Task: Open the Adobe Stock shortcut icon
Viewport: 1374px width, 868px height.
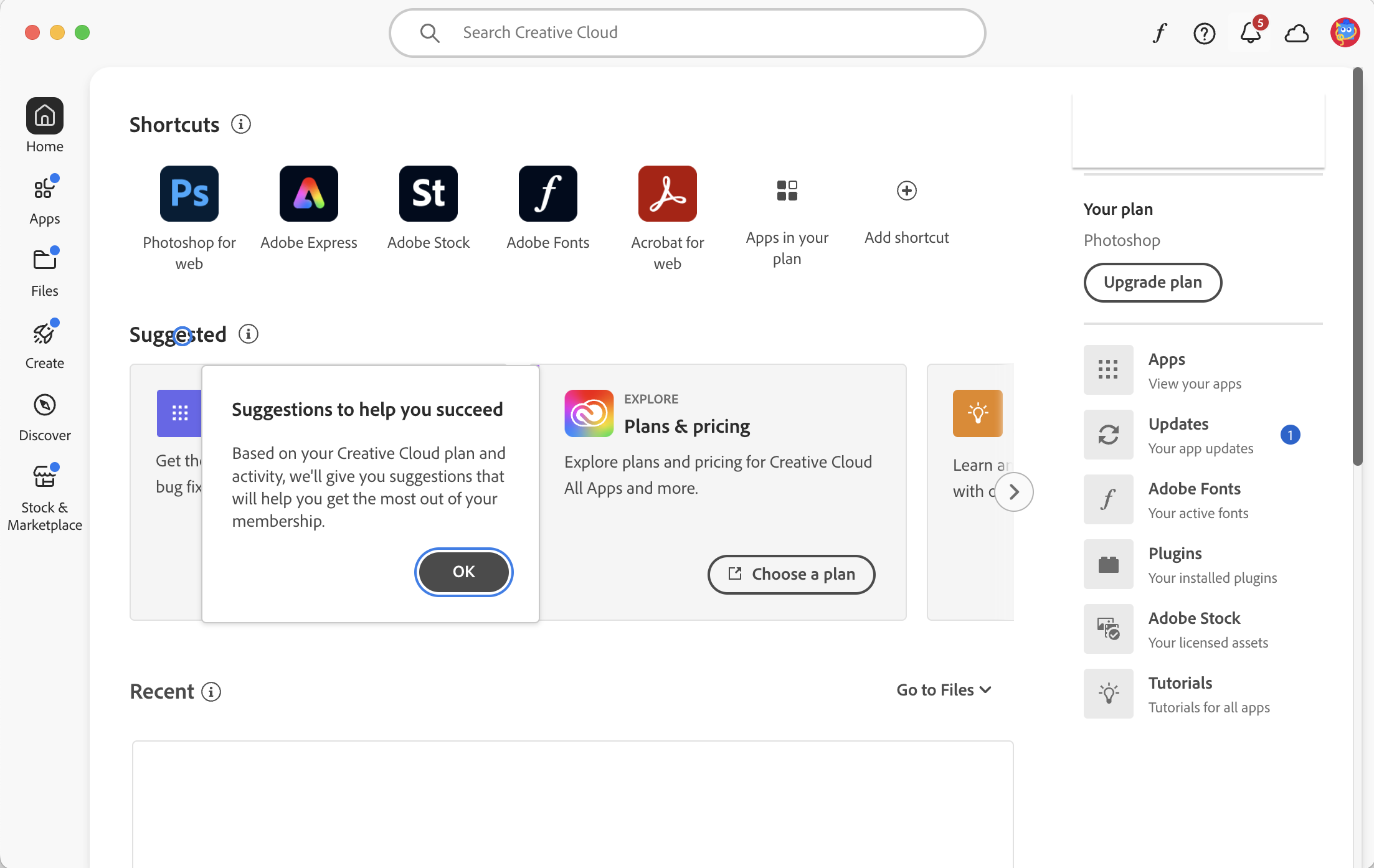Action: [x=429, y=194]
